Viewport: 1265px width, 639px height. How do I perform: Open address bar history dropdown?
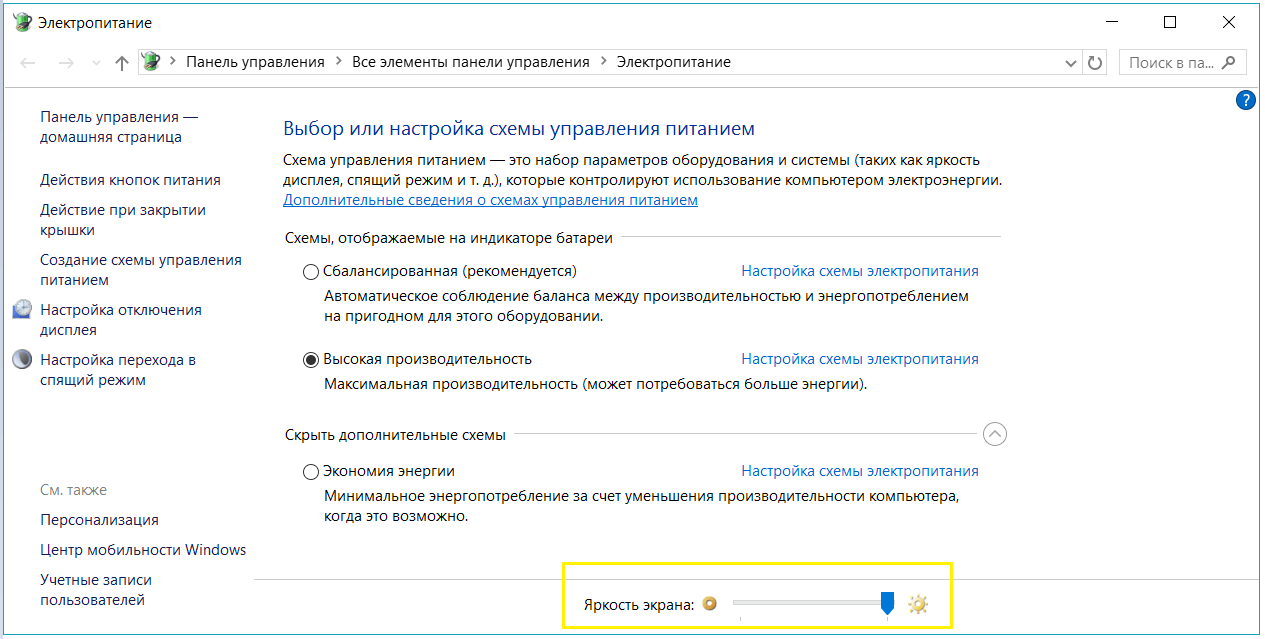coord(1071,62)
